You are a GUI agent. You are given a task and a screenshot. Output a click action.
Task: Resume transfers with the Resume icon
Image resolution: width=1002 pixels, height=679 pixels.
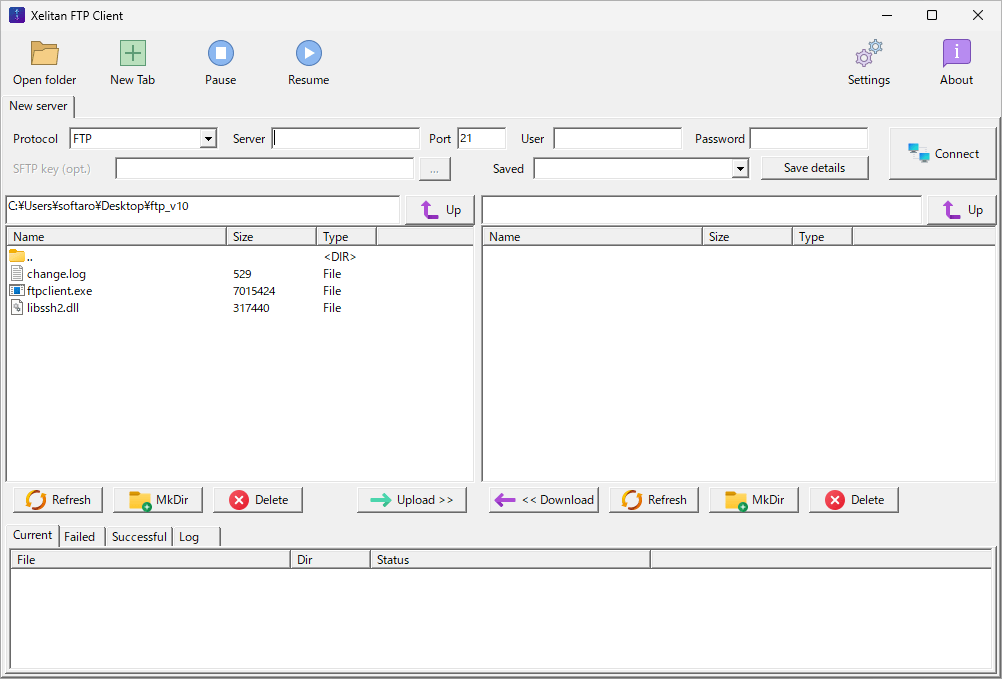(309, 54)
